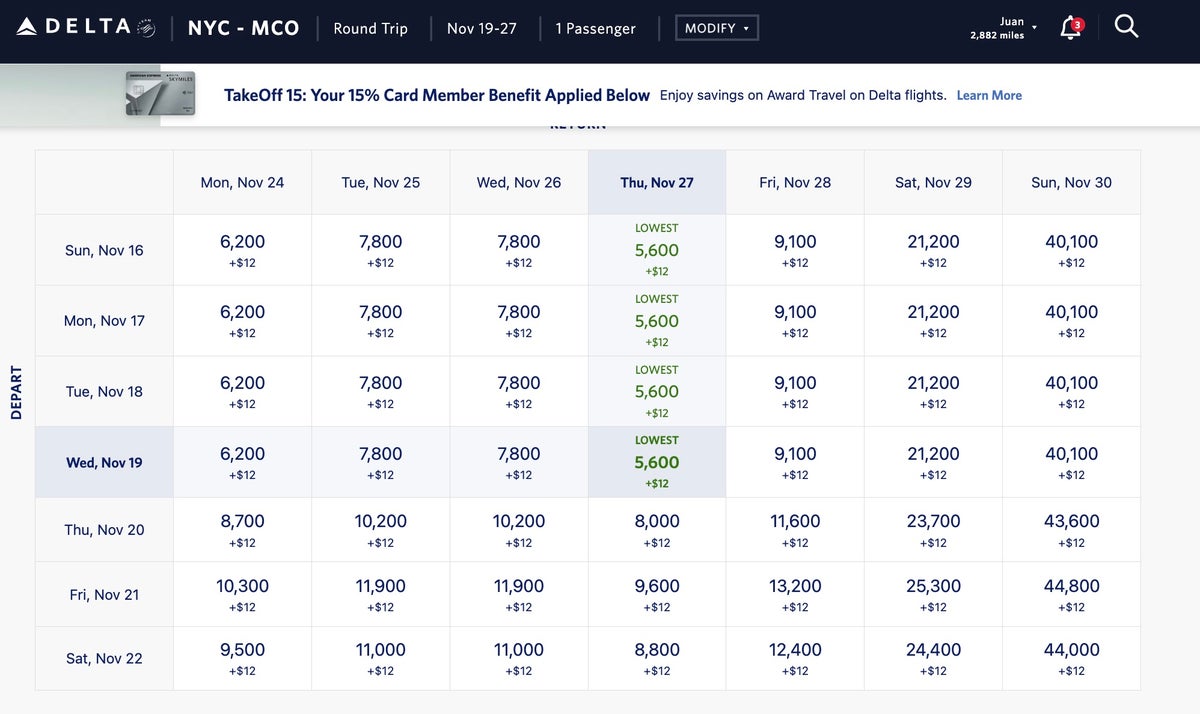Select 8,000 fare departing Thu, Nov 20
1200x714 pixels.
click(657, 530)
